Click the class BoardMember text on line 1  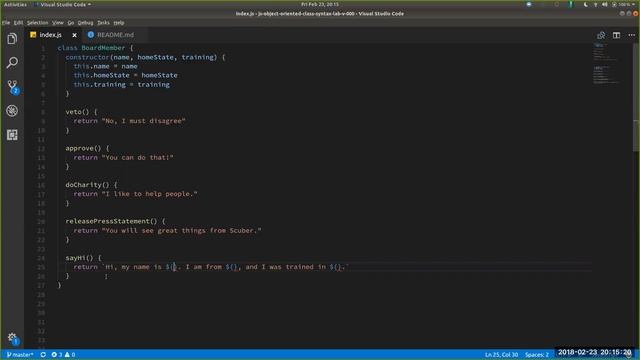(x=91, y=48)
